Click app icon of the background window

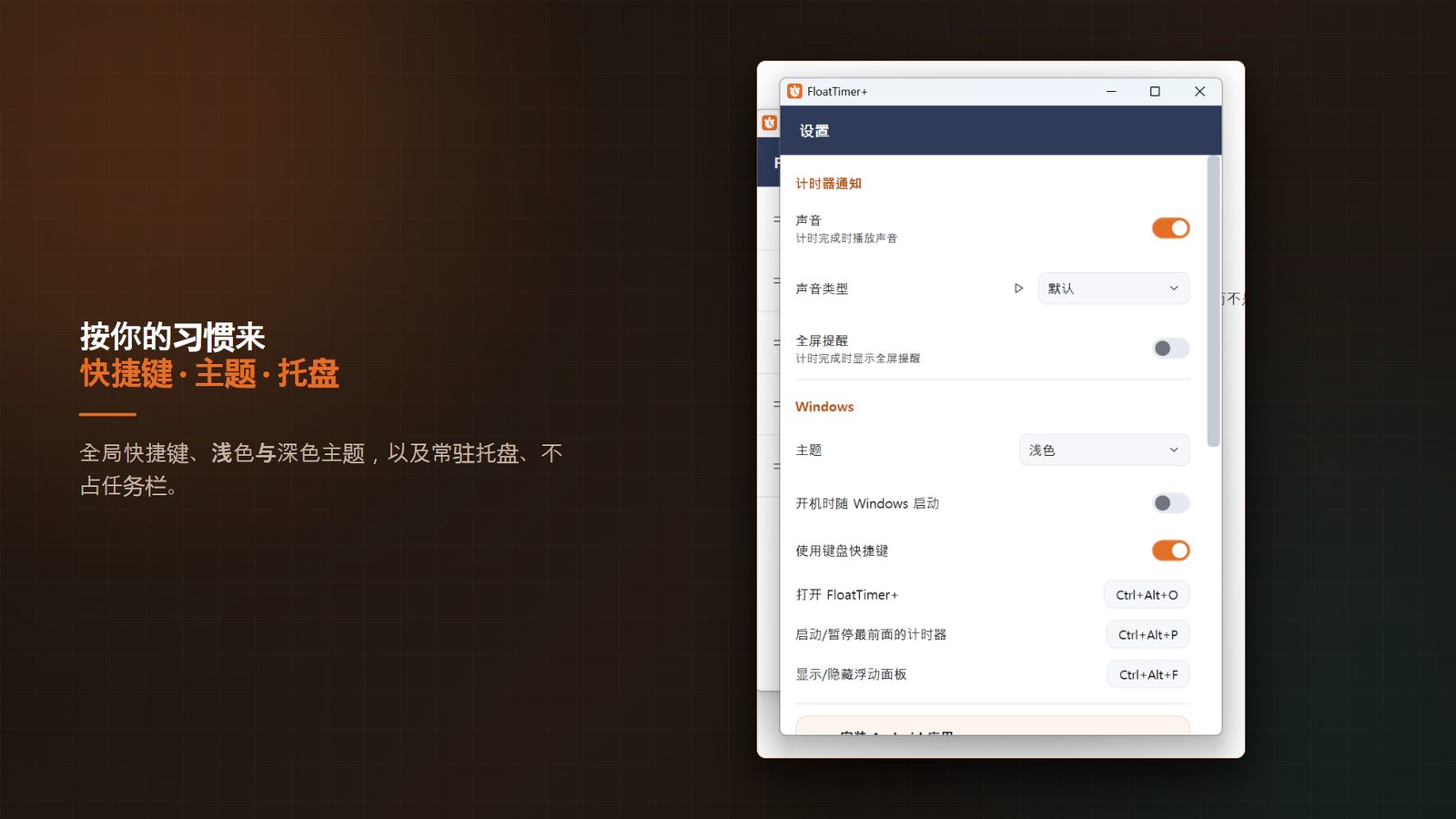(769, 123)
